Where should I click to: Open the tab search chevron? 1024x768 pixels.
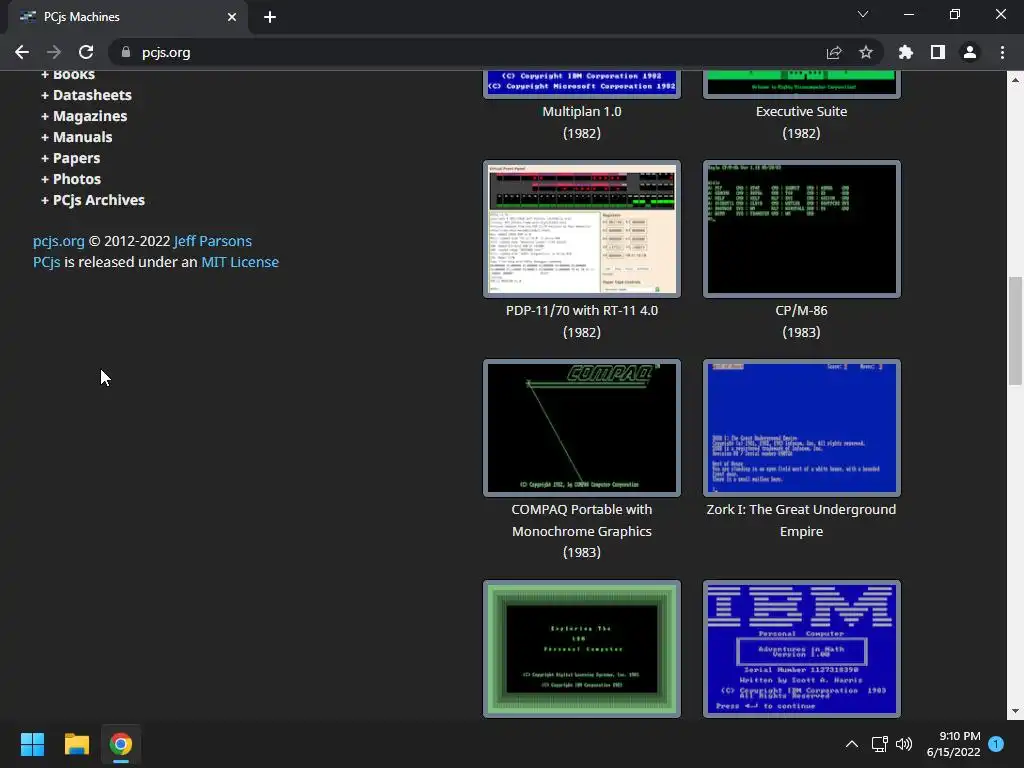863,14
